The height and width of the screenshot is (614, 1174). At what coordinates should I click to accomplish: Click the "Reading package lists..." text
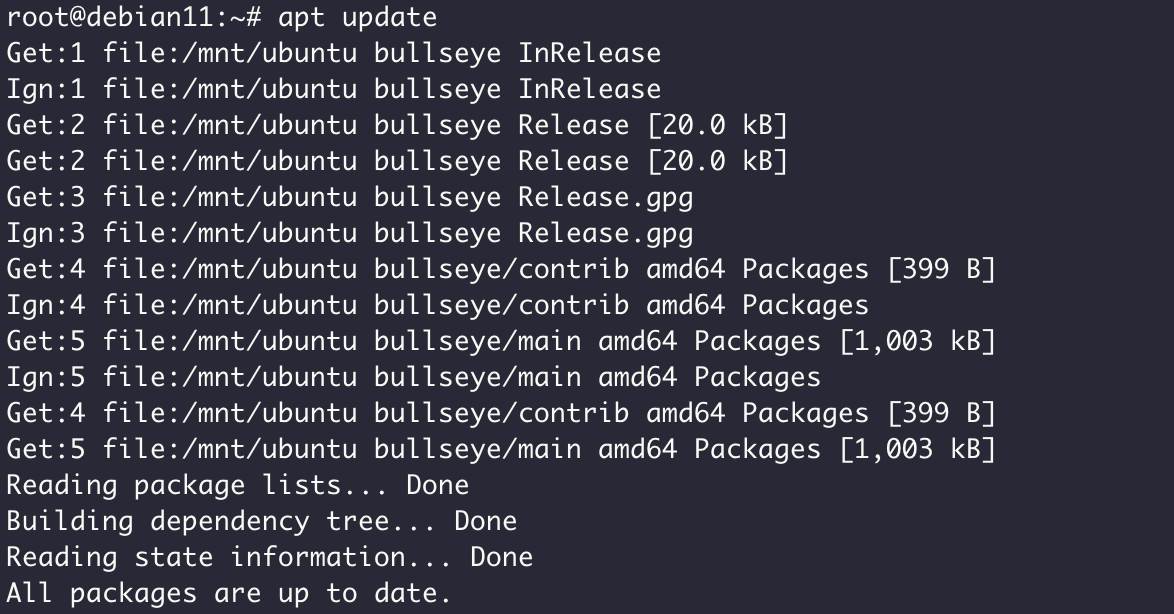(198, 485)
